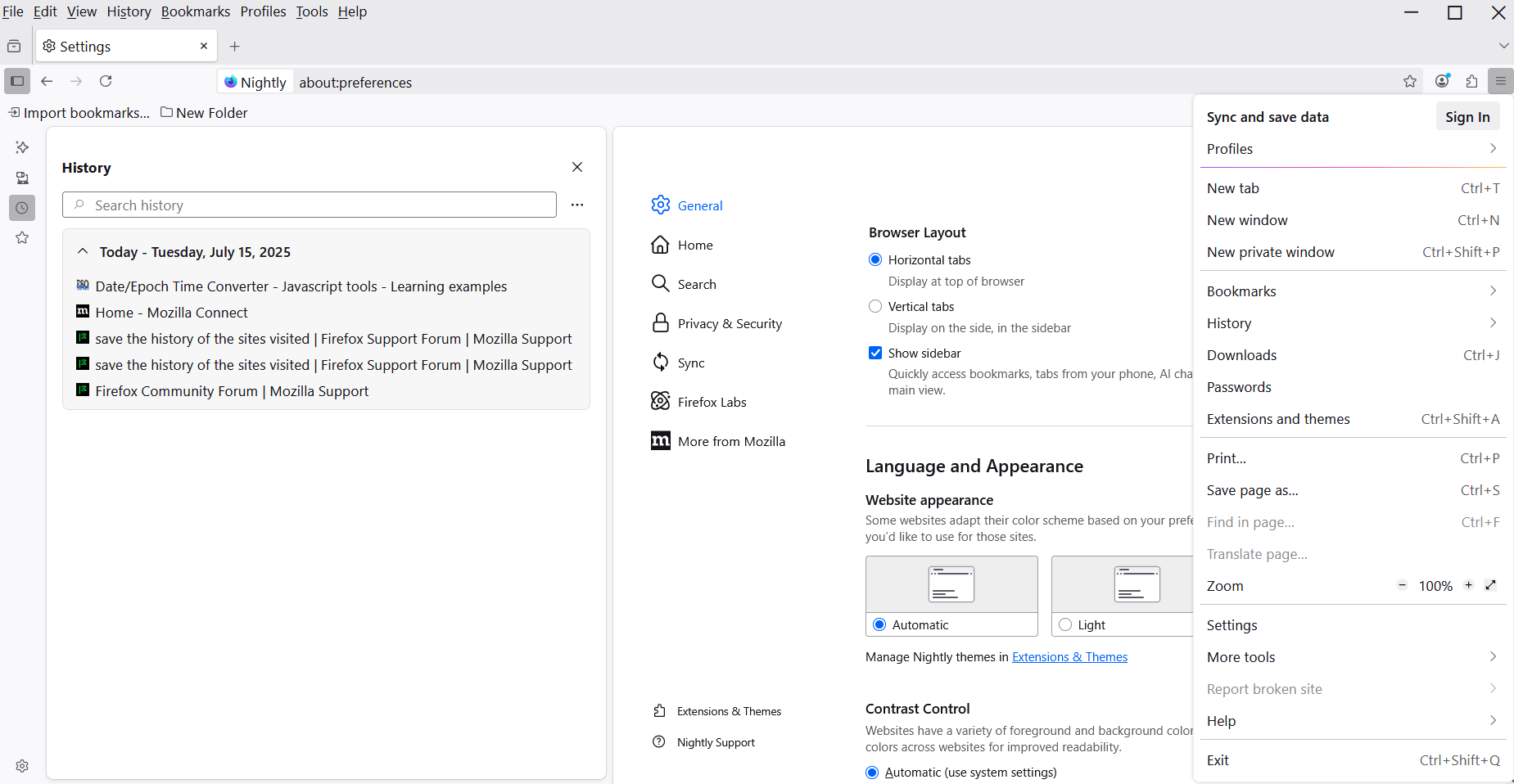
Task: Open the list all tabs button
Action: pyautogui.click(x=1503, y=46)
